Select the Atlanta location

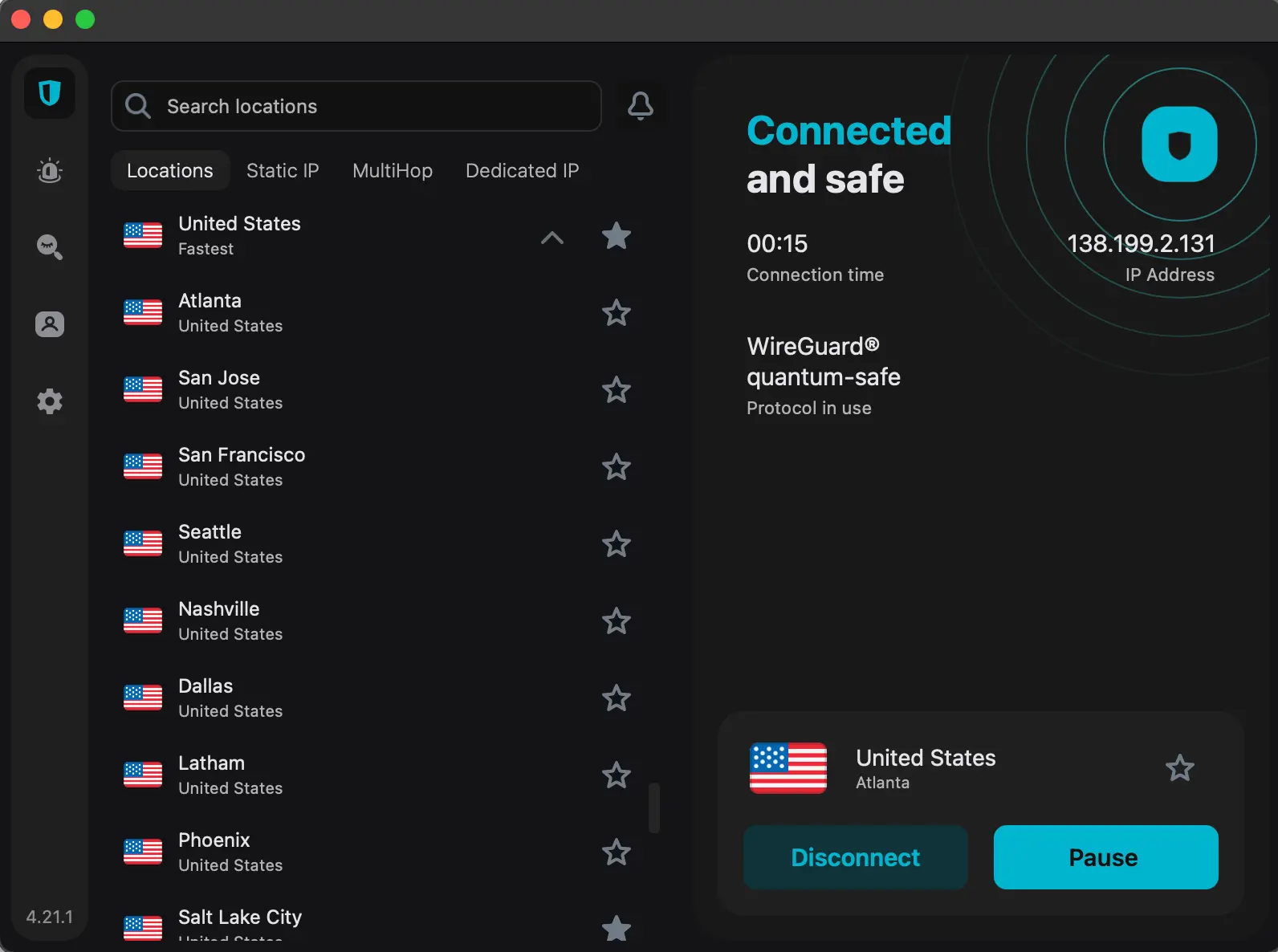pyautogui.click(x=377, y=312)
